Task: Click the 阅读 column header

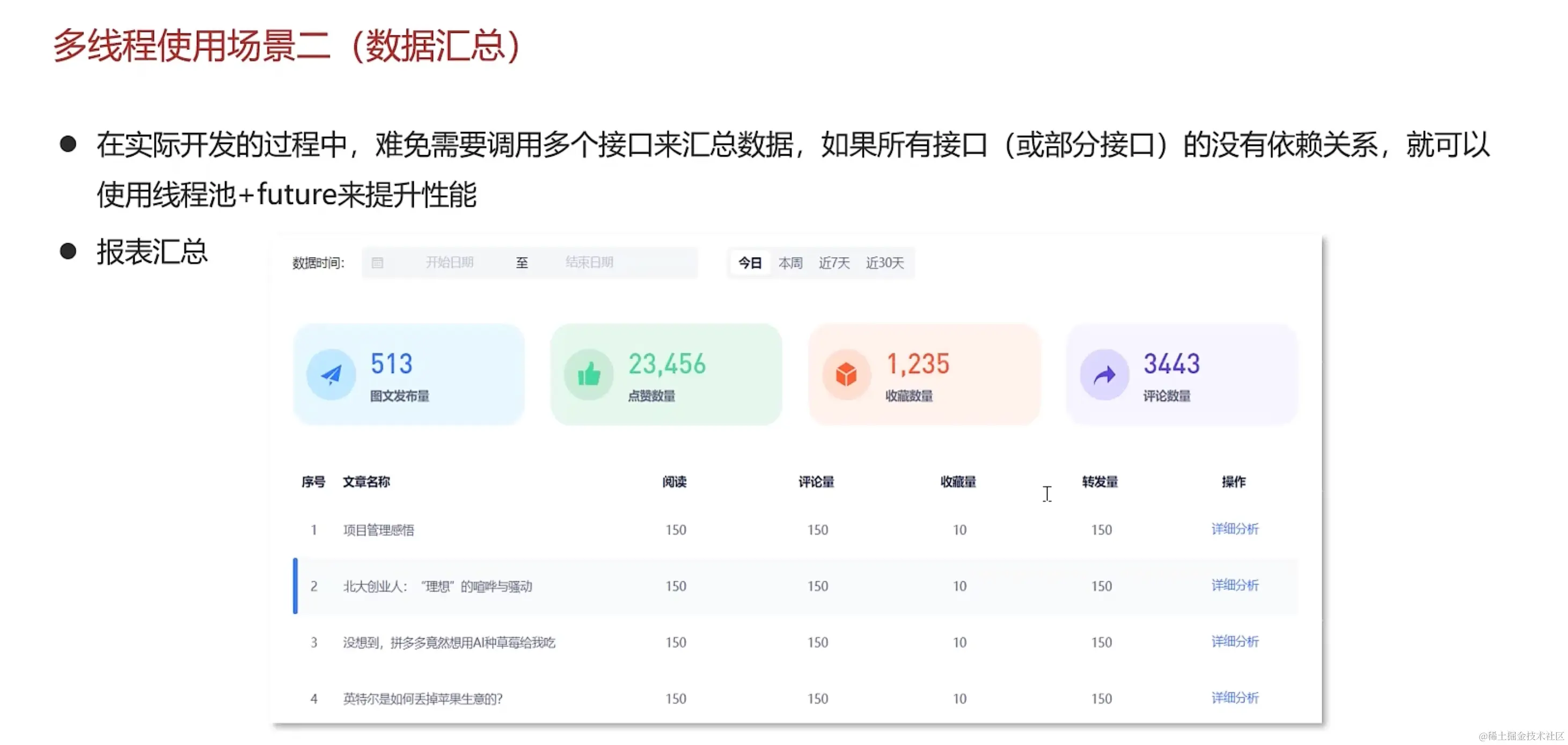Action: (675, 482)
